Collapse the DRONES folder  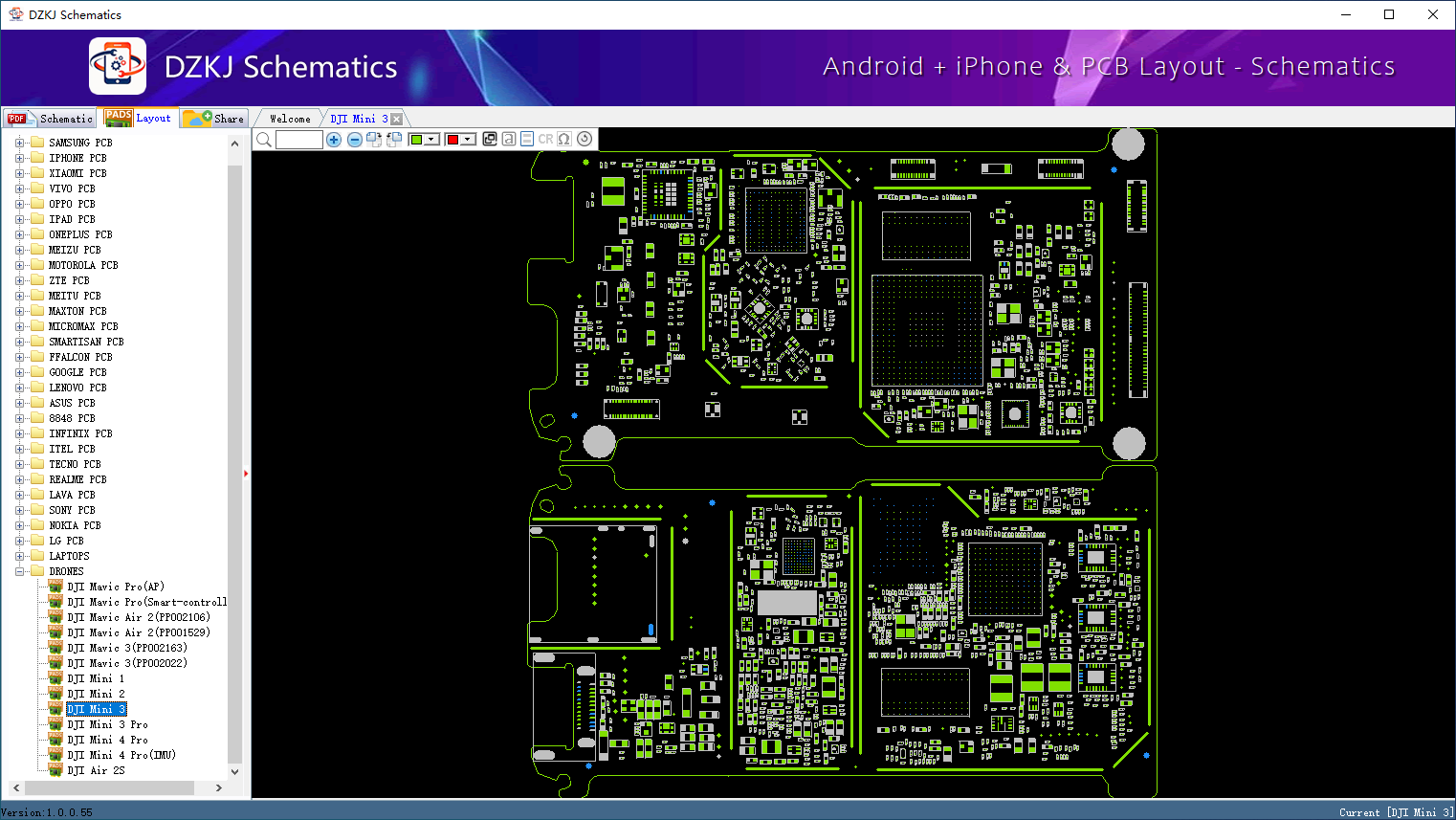tap(19, 571)
